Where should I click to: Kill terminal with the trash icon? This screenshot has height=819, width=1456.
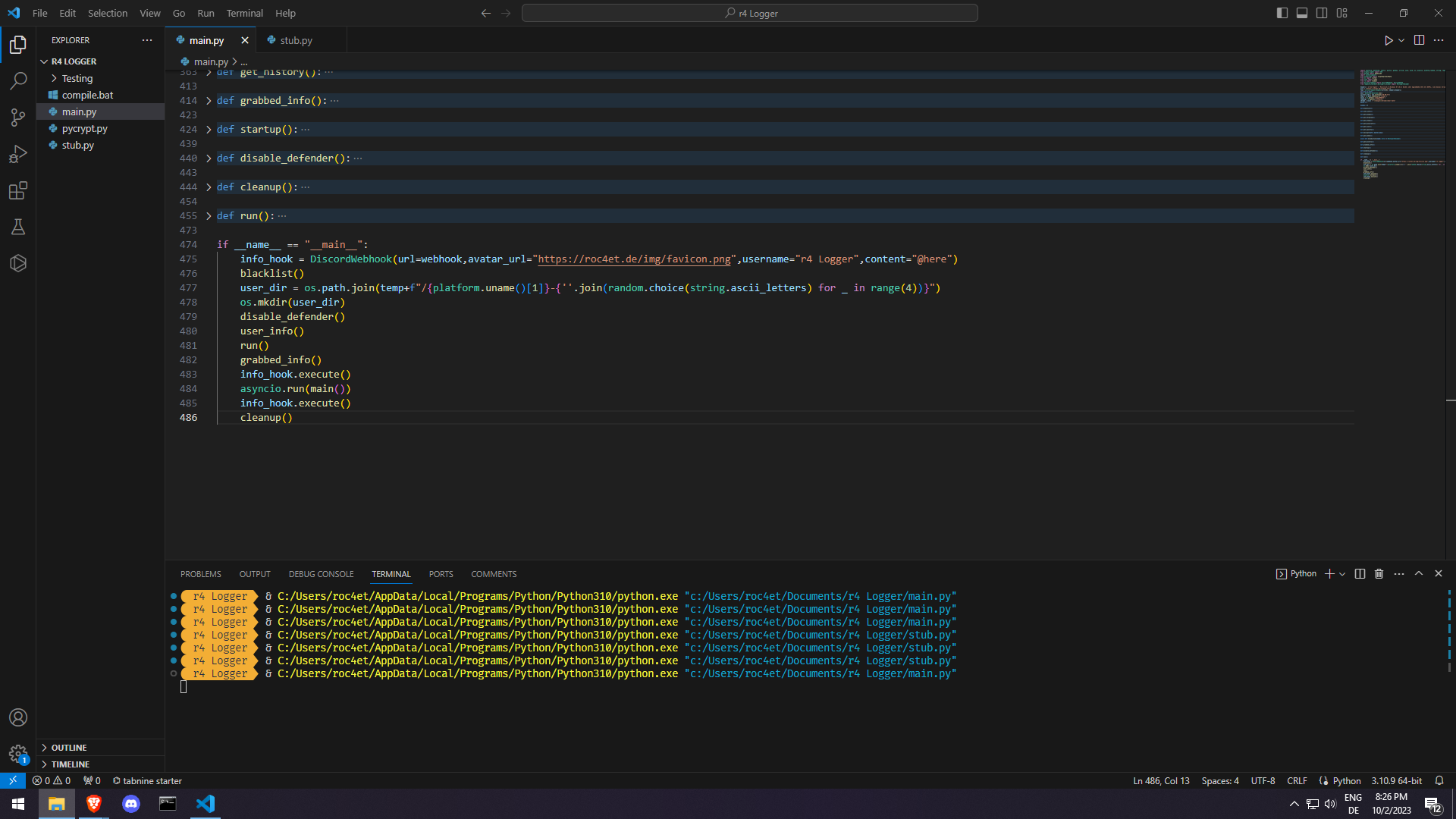[x=1379, y=574]
